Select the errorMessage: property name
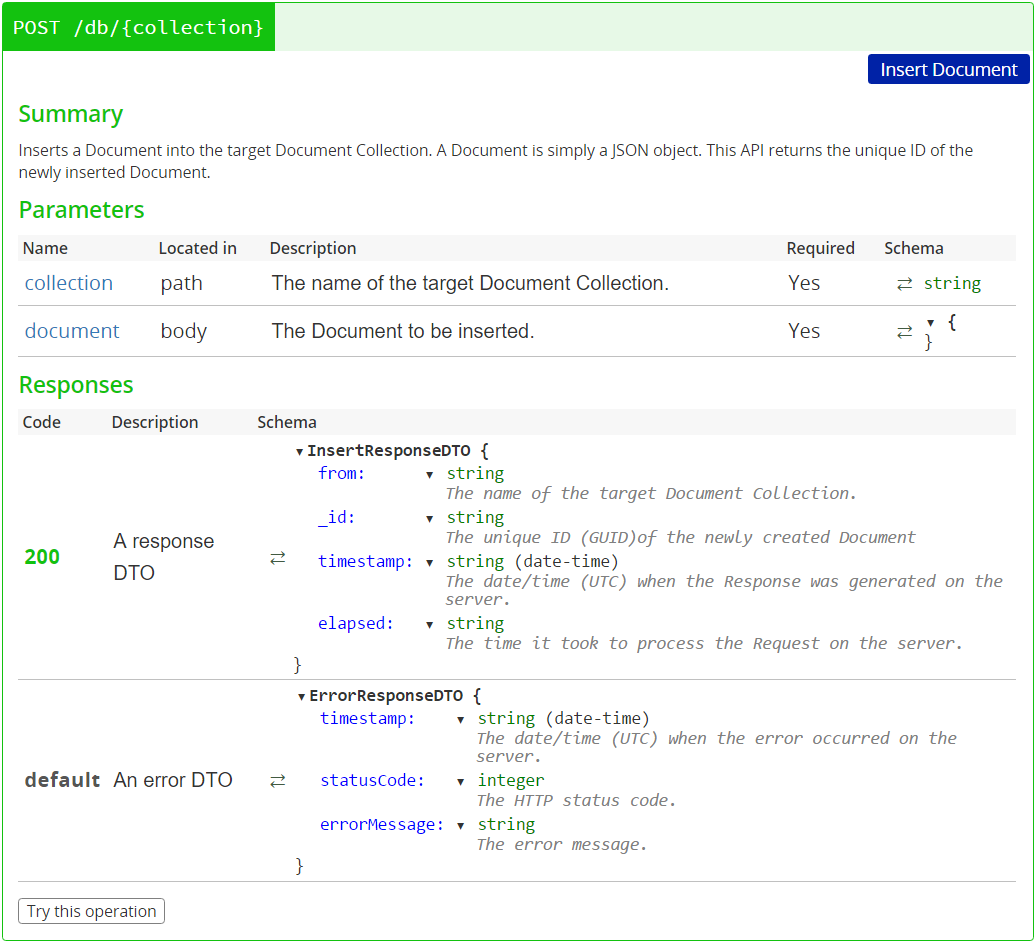 382,824
